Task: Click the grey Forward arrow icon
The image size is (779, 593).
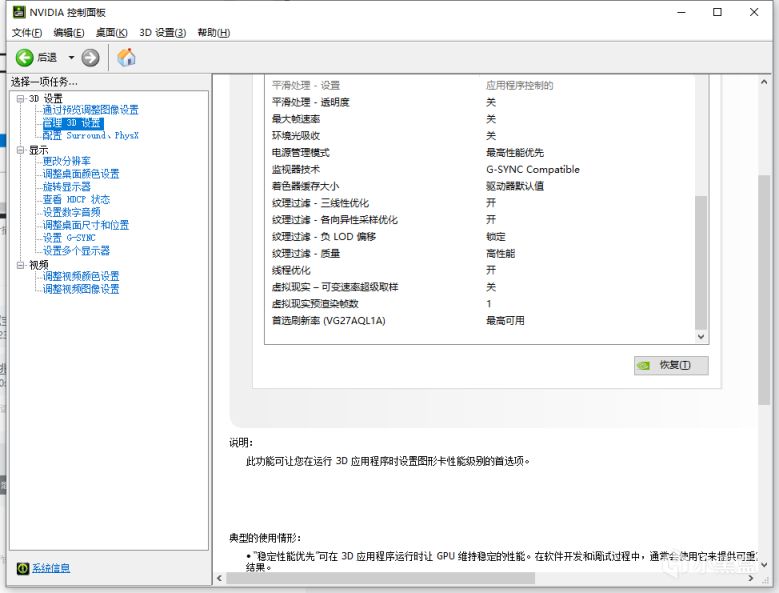Action: pos(90,58)
